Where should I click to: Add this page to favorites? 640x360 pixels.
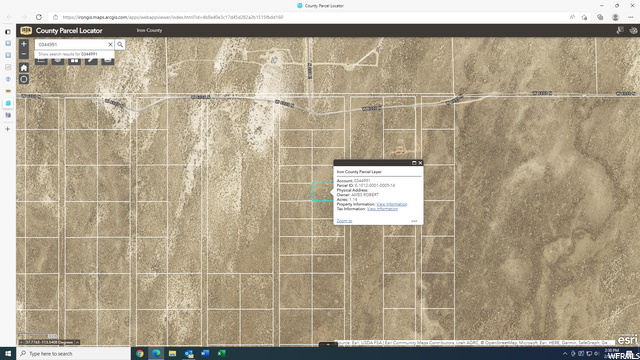point(584,17)
